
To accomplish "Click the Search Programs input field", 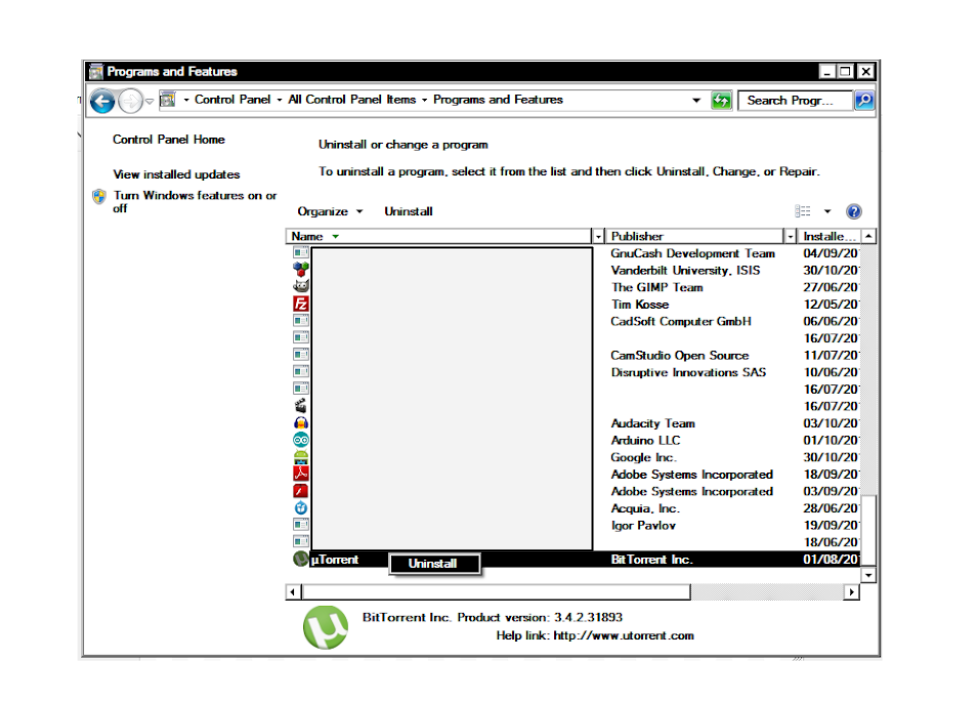I will click(x=795, y=100).
